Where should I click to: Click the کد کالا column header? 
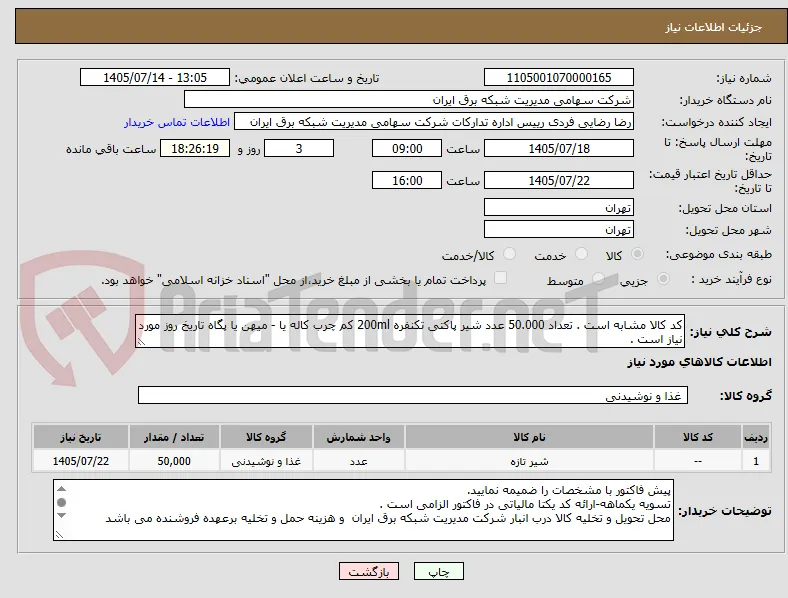698,437
